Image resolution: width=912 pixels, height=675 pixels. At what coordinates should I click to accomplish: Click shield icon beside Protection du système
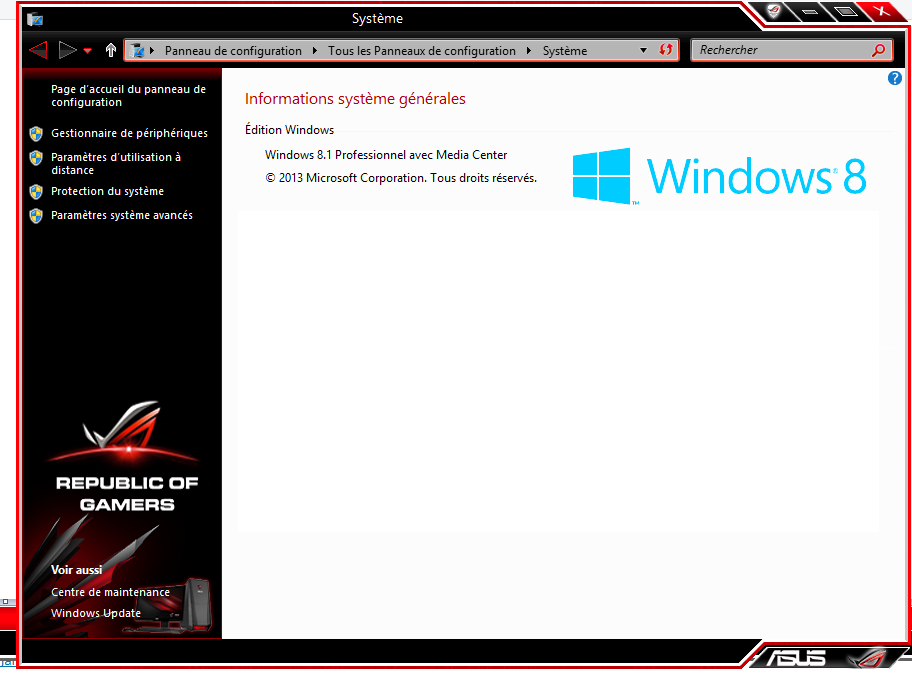pyautogui.click(x=36, y=192)
